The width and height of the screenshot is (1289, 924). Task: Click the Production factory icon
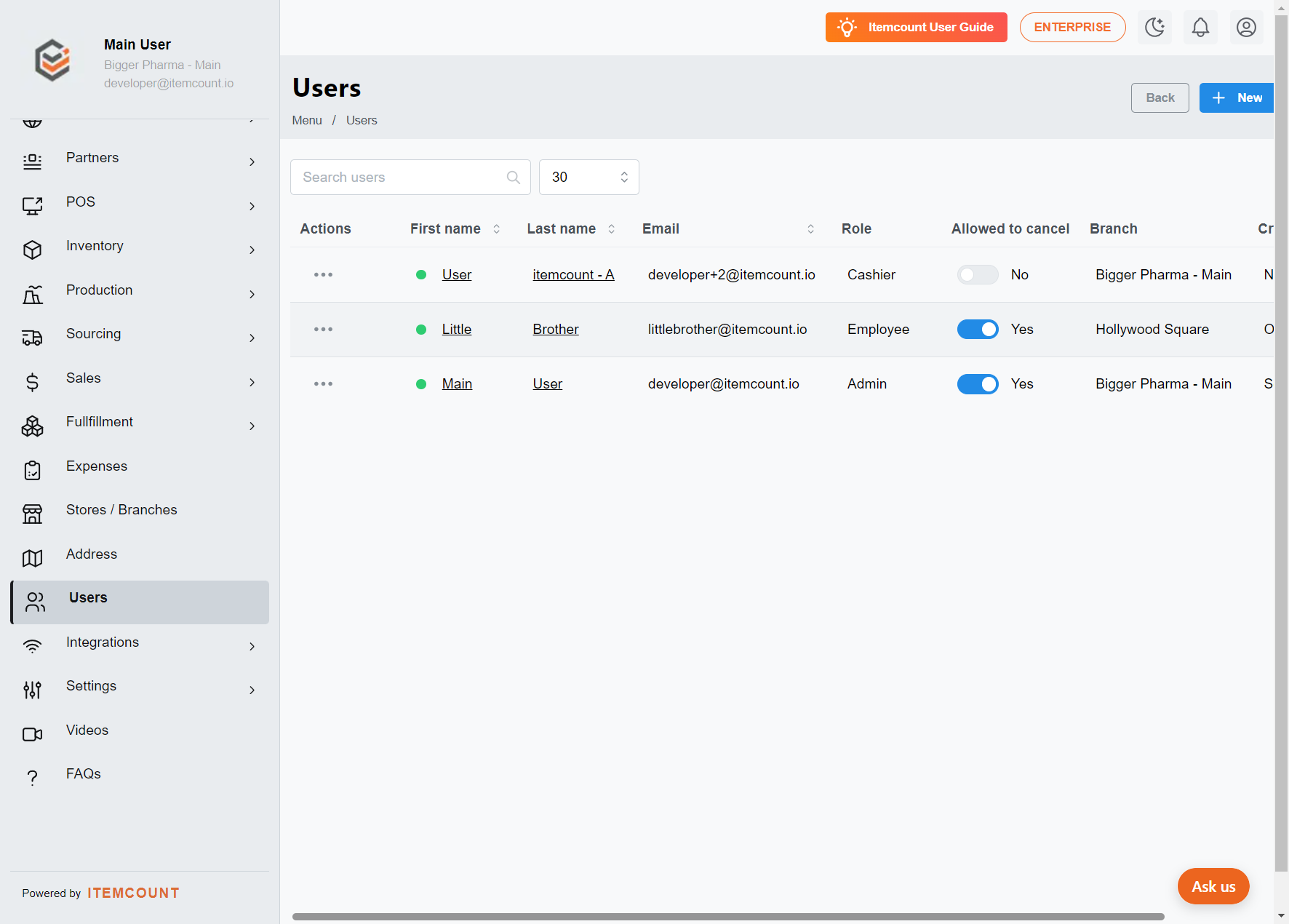coord(33,294)
